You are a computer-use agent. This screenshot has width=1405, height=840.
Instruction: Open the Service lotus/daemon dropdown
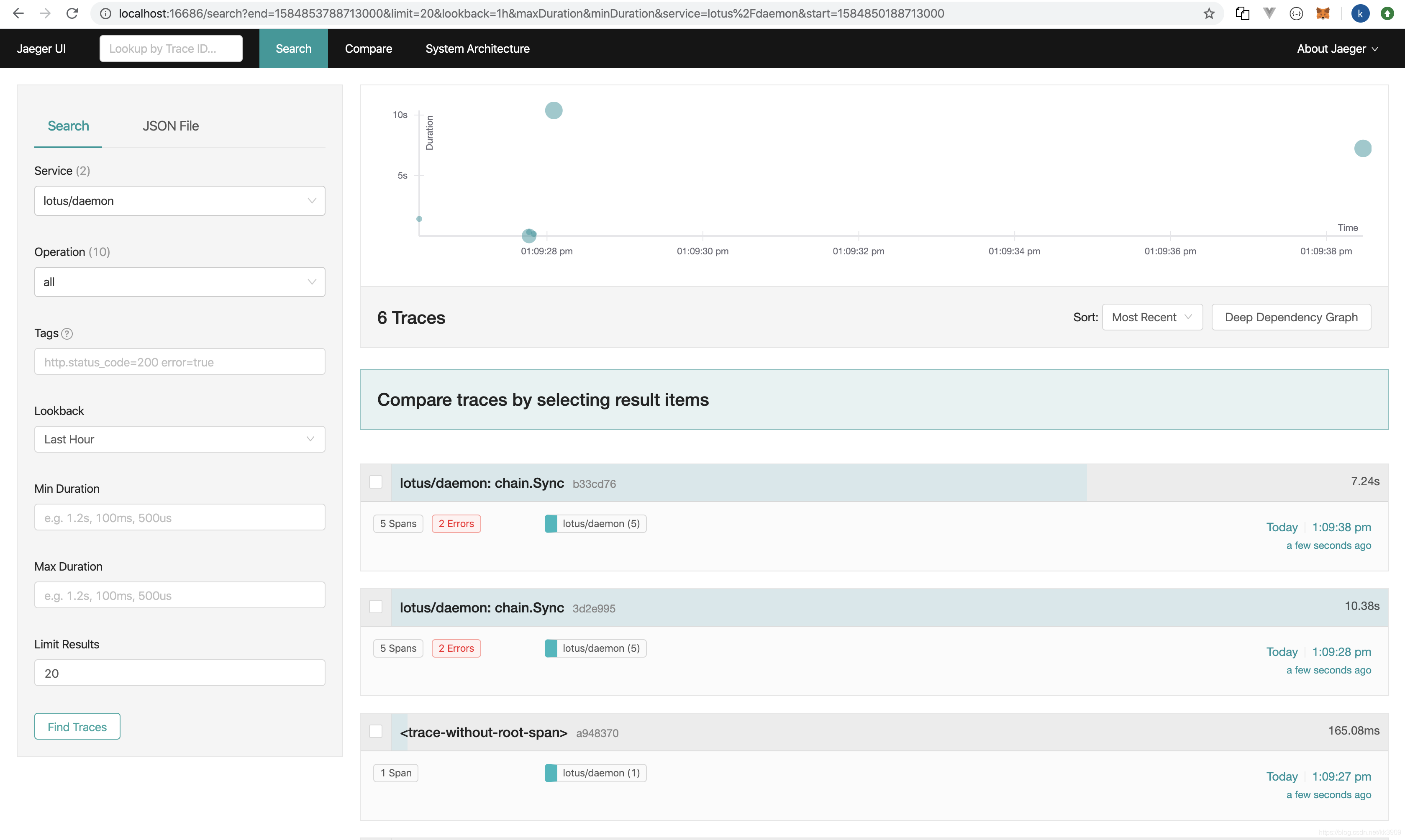tap(179, 201)
